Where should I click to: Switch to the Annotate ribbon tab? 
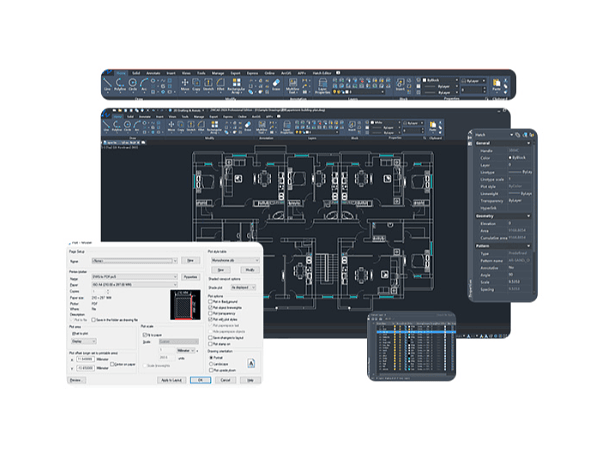157,72
